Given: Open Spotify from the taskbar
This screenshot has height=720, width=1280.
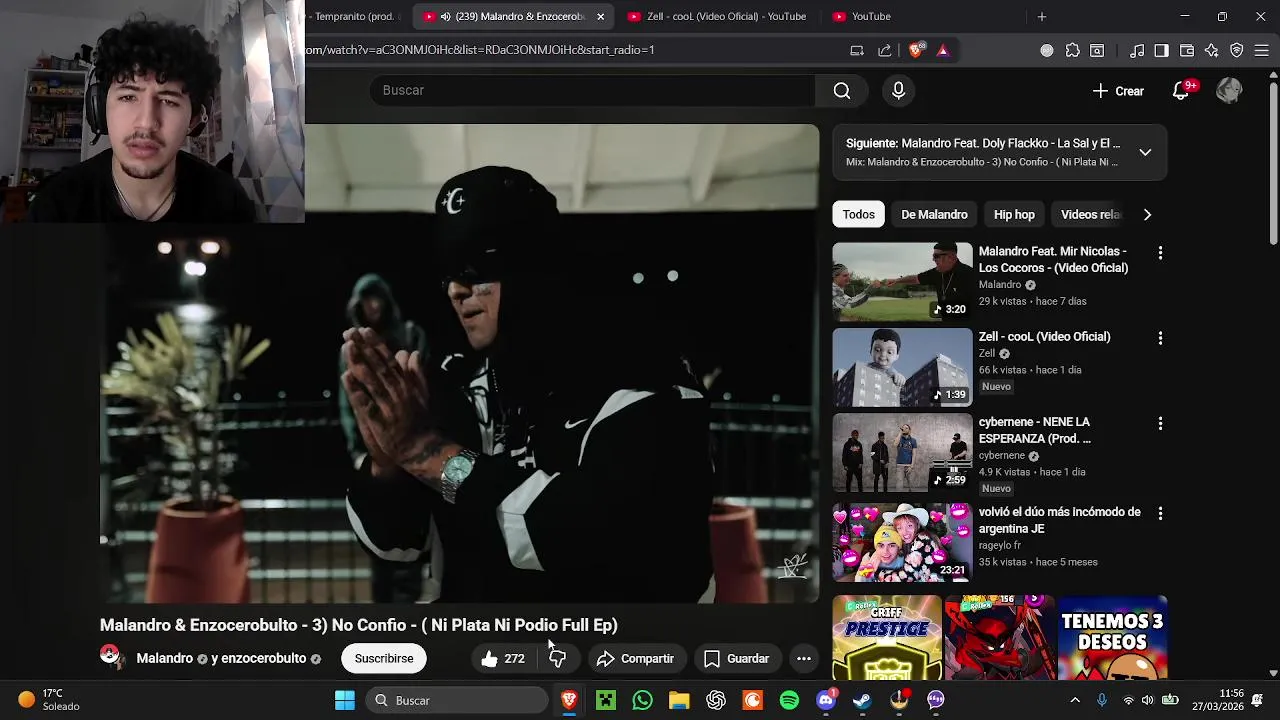Looking at the screenshot, I should [789, 701].
